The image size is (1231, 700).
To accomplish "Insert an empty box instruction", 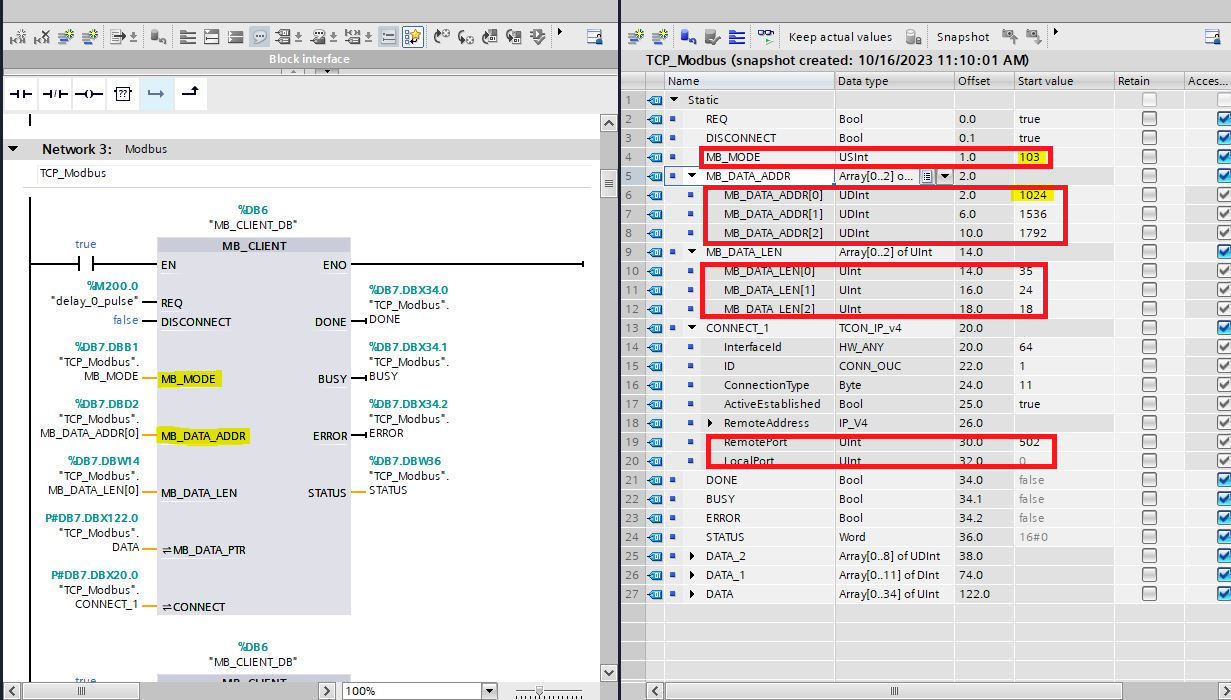I will tap(122, 94).
